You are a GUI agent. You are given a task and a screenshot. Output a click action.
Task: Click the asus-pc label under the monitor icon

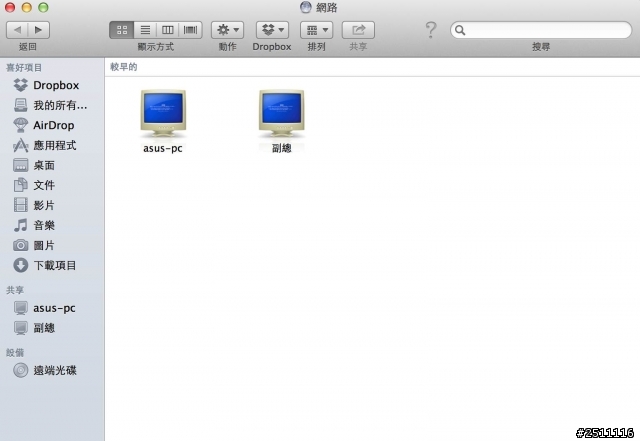click(163, 148)
